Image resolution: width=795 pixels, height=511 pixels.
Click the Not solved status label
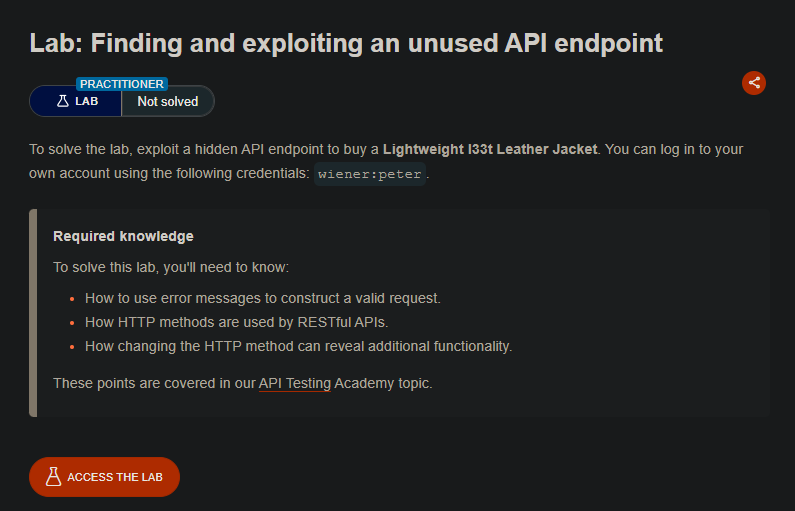(x=168, y=101)
